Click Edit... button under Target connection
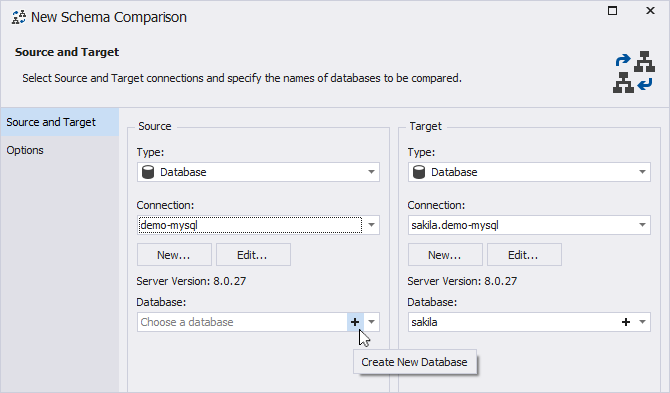Image resolution: width=670 pixels, height=393 pixels. tap(524, 255)
